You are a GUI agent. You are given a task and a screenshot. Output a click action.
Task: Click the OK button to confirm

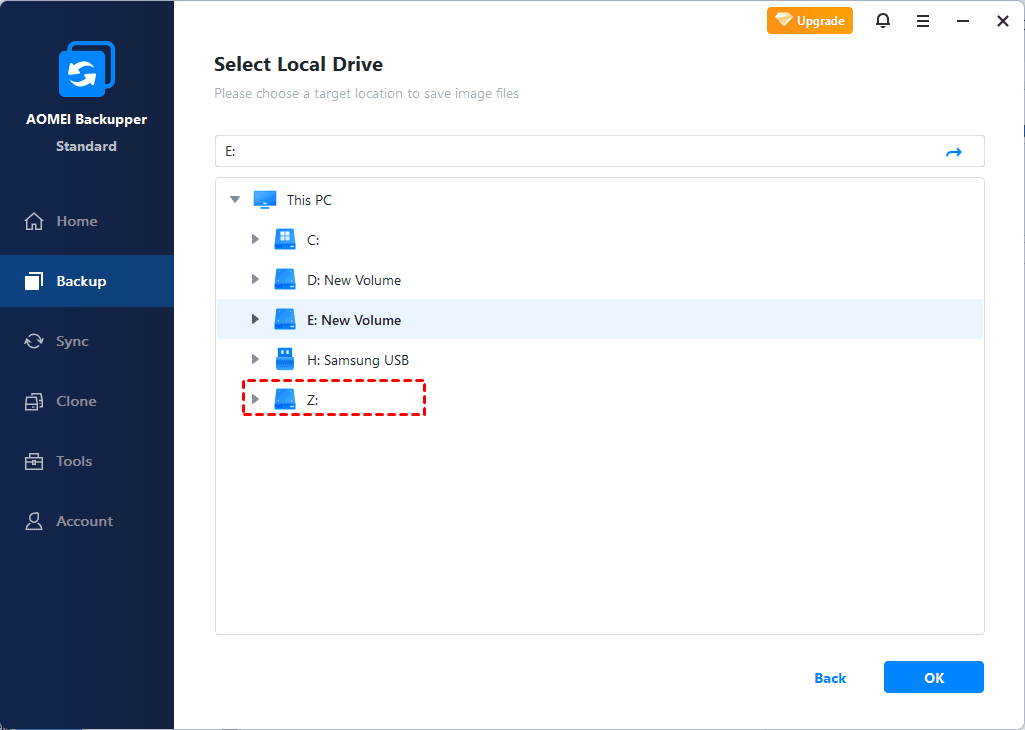tap(933, 677)
